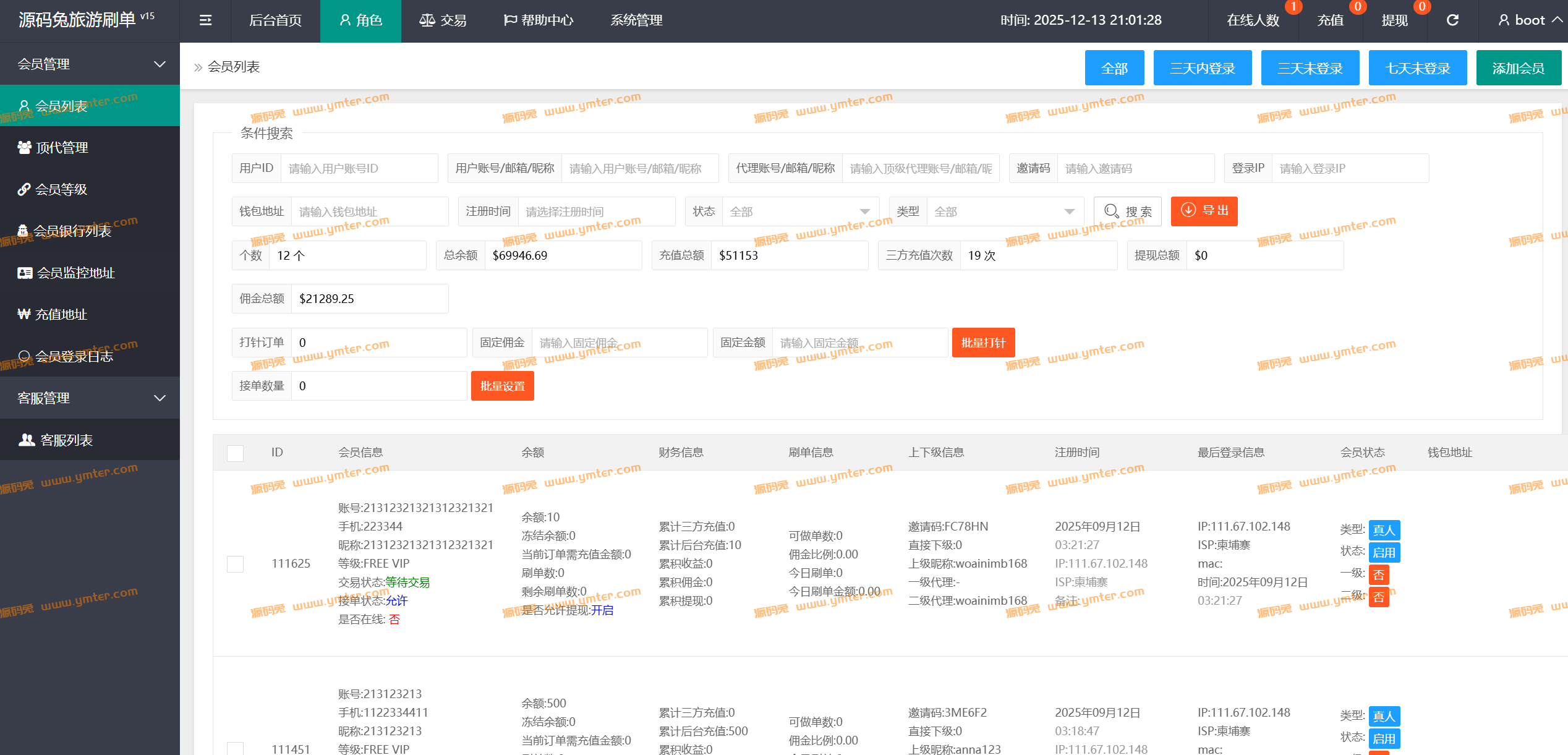Viewport: 1568px width, 755px height.
Task: Open 客服列表 sidebar item
Action: [x=66, y=440]
